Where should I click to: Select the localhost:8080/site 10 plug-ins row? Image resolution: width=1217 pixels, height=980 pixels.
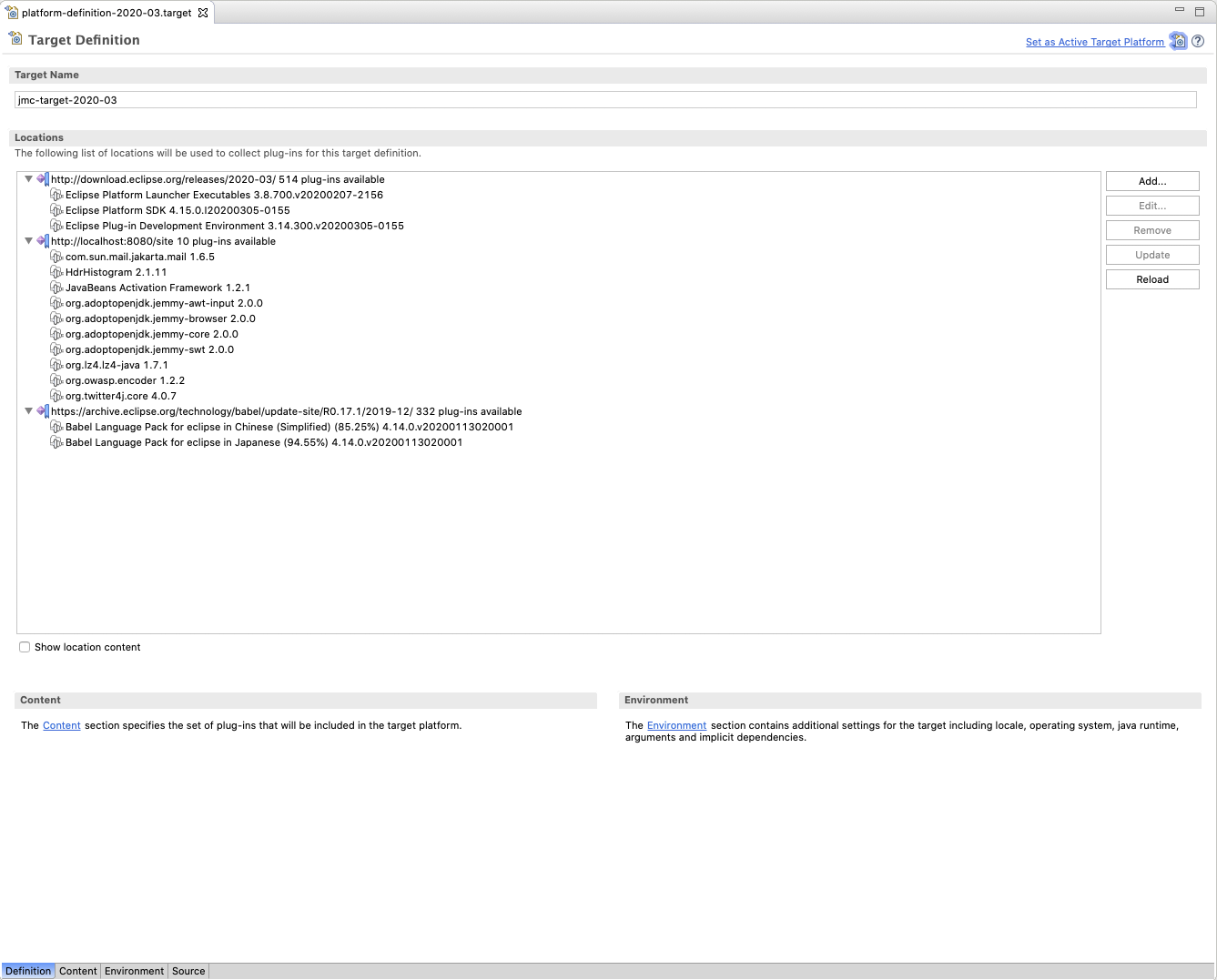click(163, 241)
